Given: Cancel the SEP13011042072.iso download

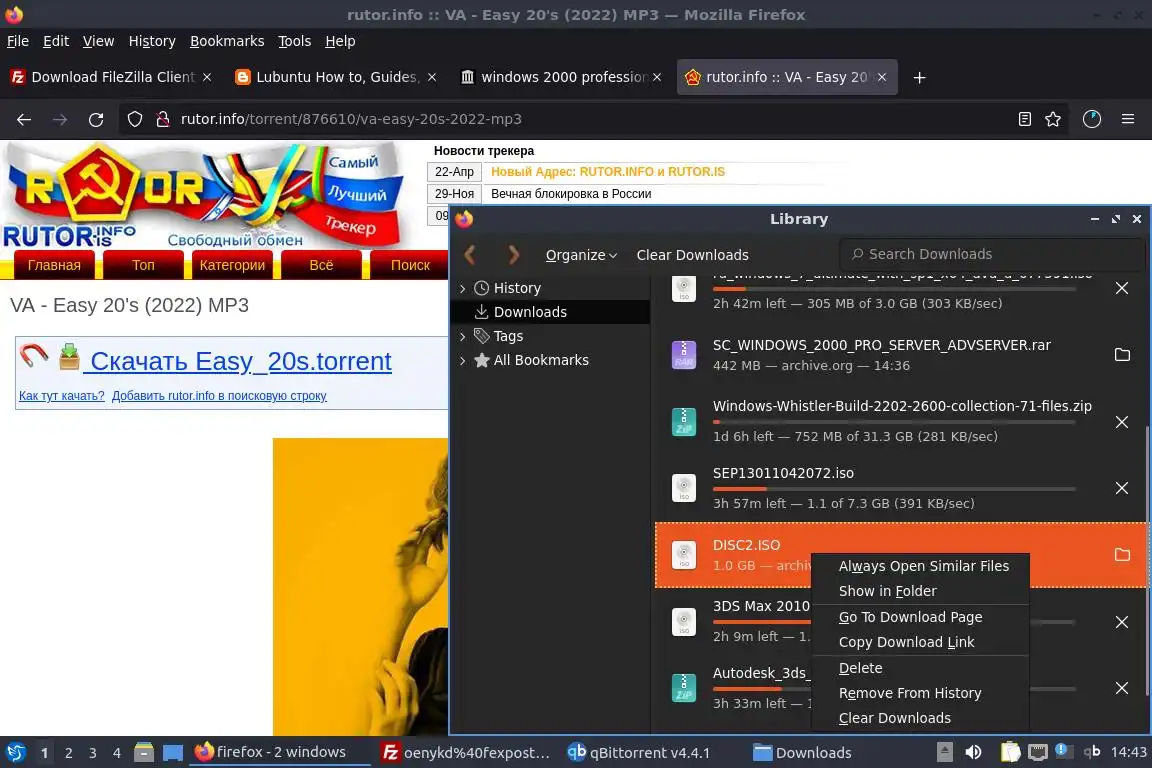Looking at the screenshot, I should point(1122,488).
